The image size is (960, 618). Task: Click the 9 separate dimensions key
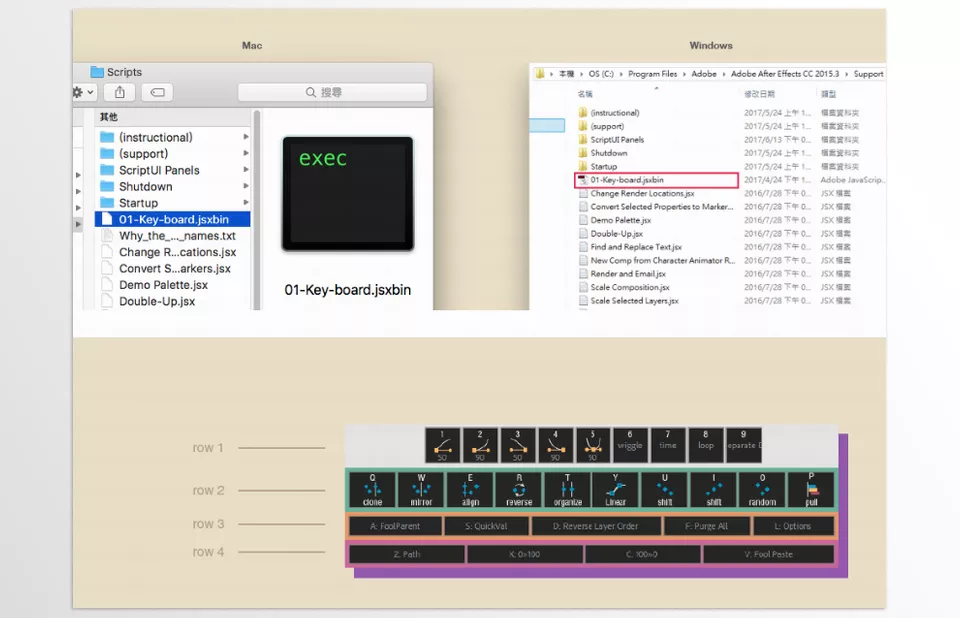[743, 445]
